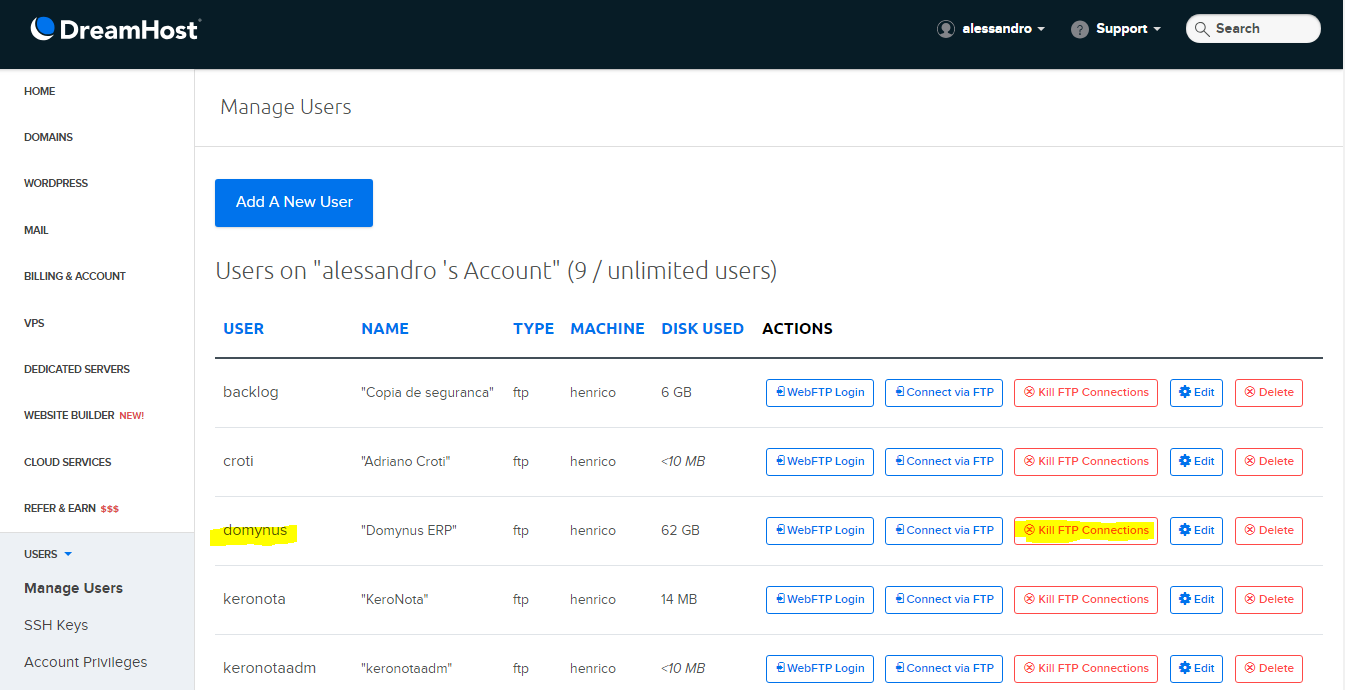Collapse the USERS sidebar section
Screen dimensions: 1345x690
[48, 554]
